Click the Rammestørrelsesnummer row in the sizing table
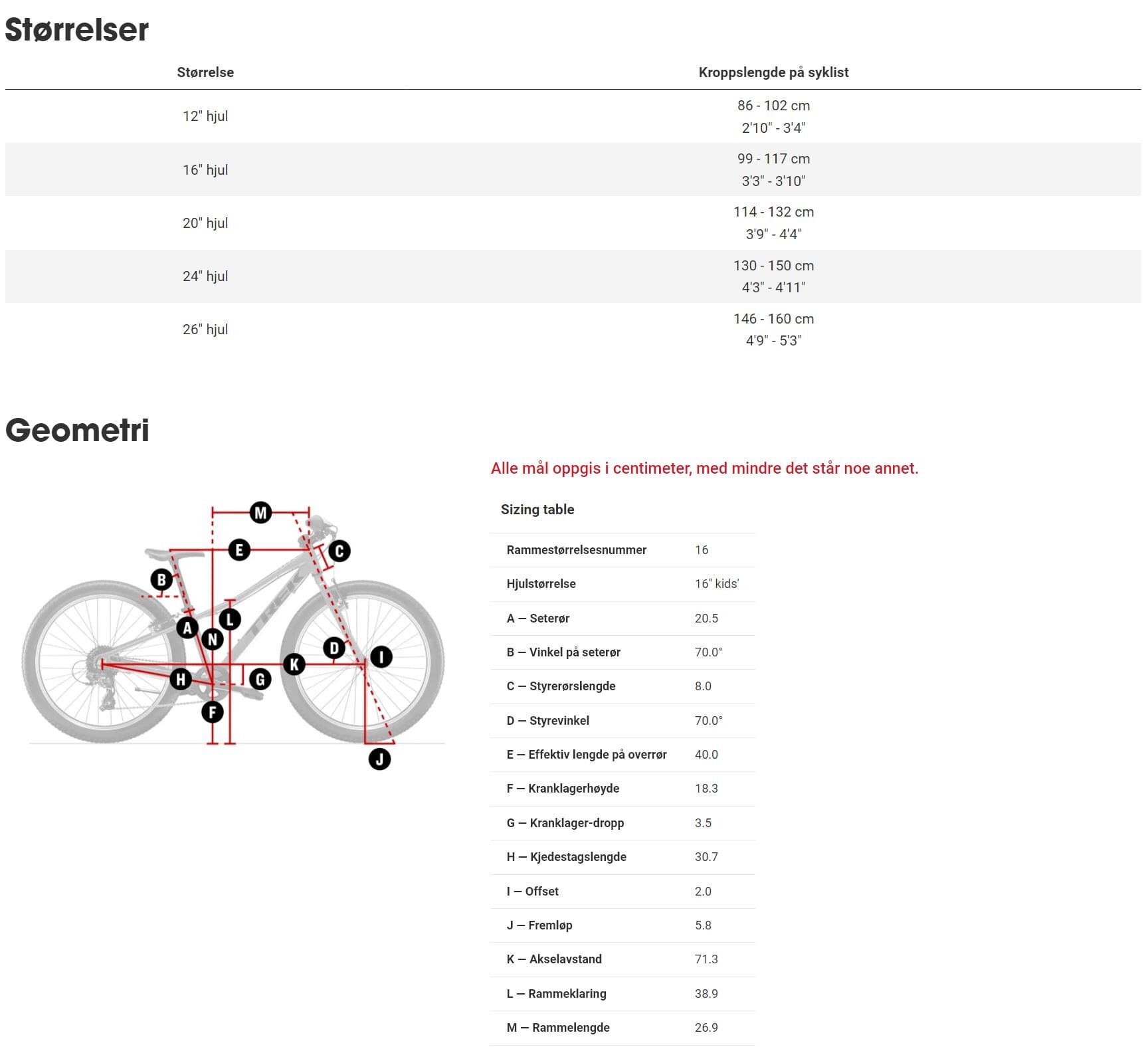The image size is (1148, 1053). pyautogui.click(x=576, y=550)
